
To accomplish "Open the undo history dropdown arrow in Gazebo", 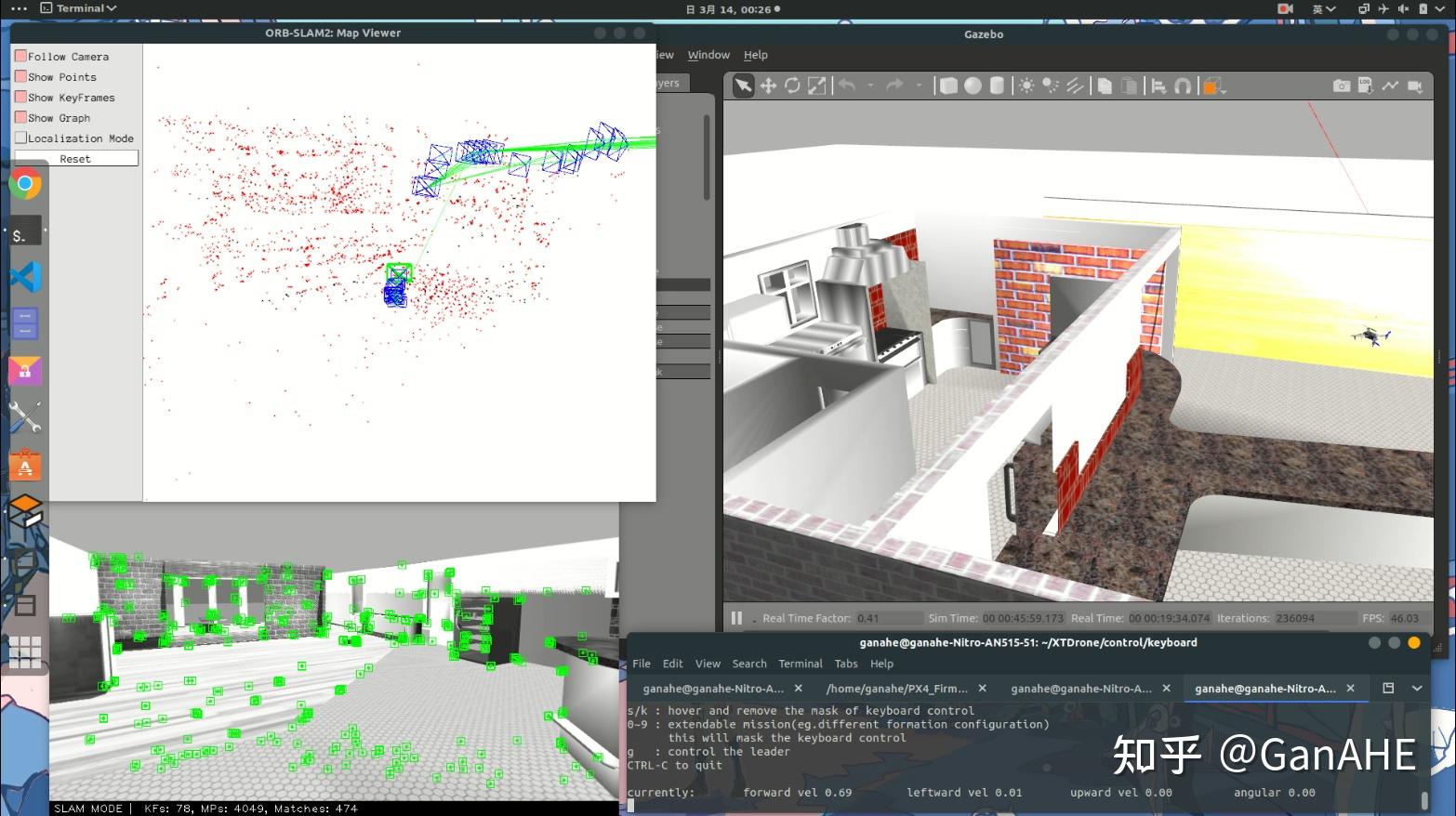I will coord(870,86).
